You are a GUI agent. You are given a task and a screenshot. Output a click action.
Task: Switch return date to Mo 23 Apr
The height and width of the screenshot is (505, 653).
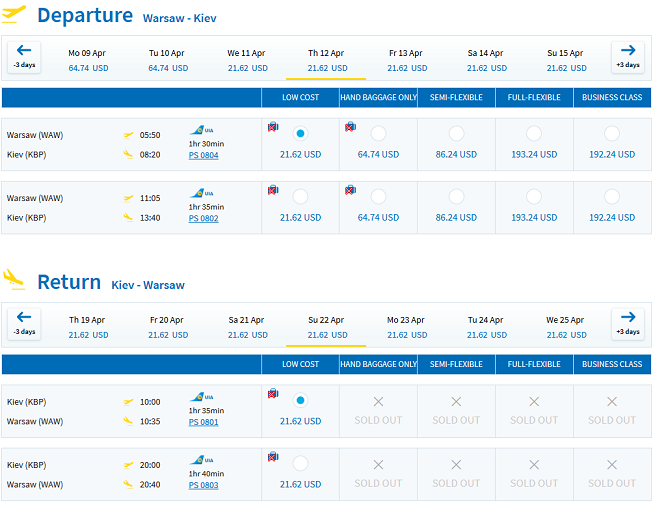coord(406,327)
